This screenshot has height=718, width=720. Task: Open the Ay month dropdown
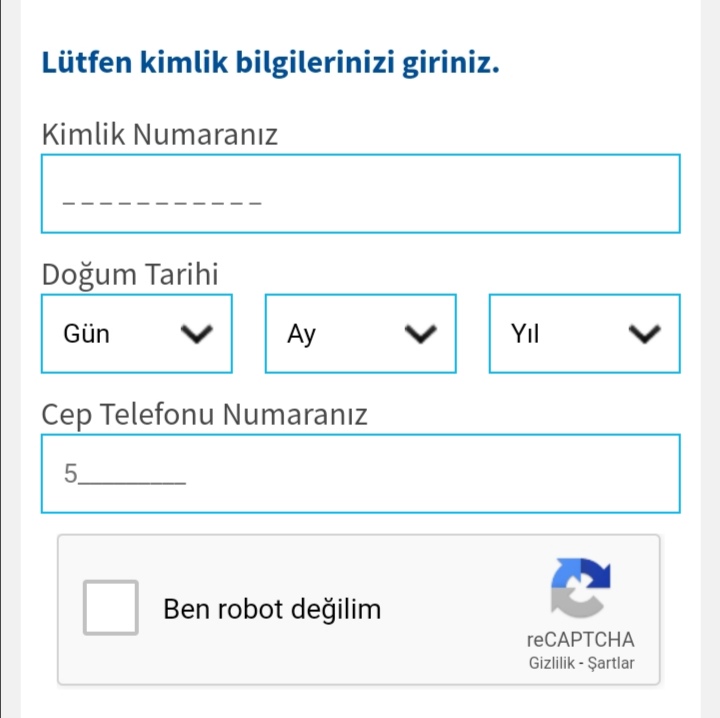pos(360,334)
